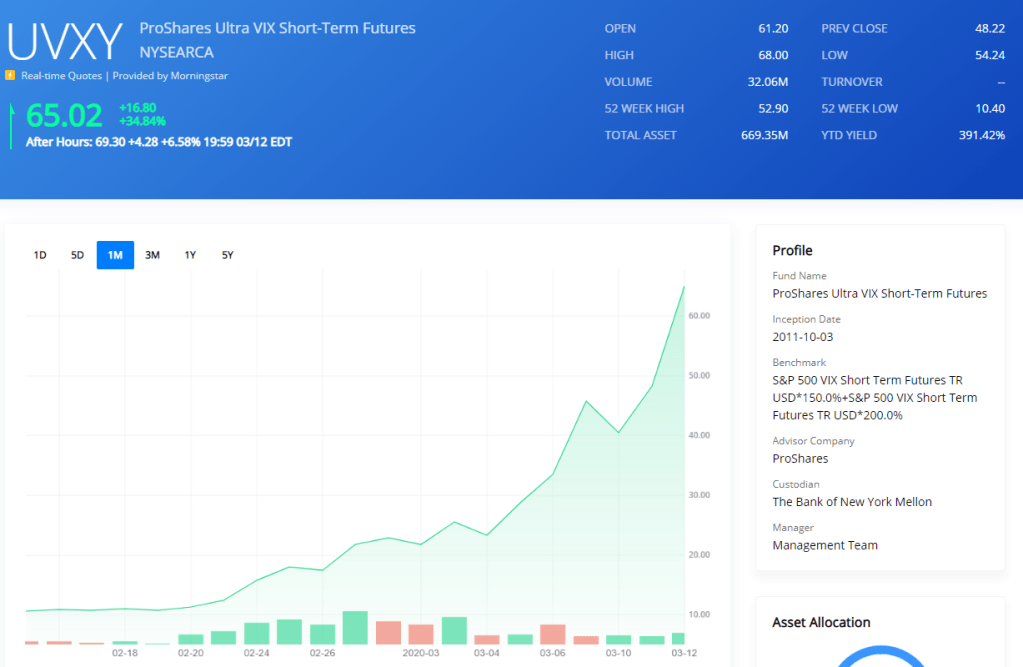Click the After Hours quote line
The image size is (1023, 667).
(159, 142)
